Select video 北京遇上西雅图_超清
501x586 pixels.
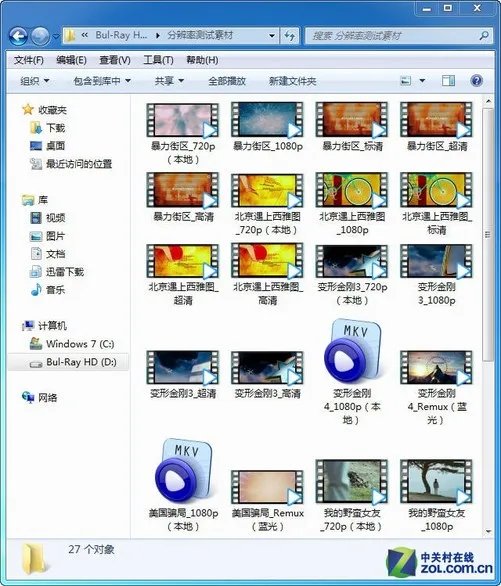point(183,274)
